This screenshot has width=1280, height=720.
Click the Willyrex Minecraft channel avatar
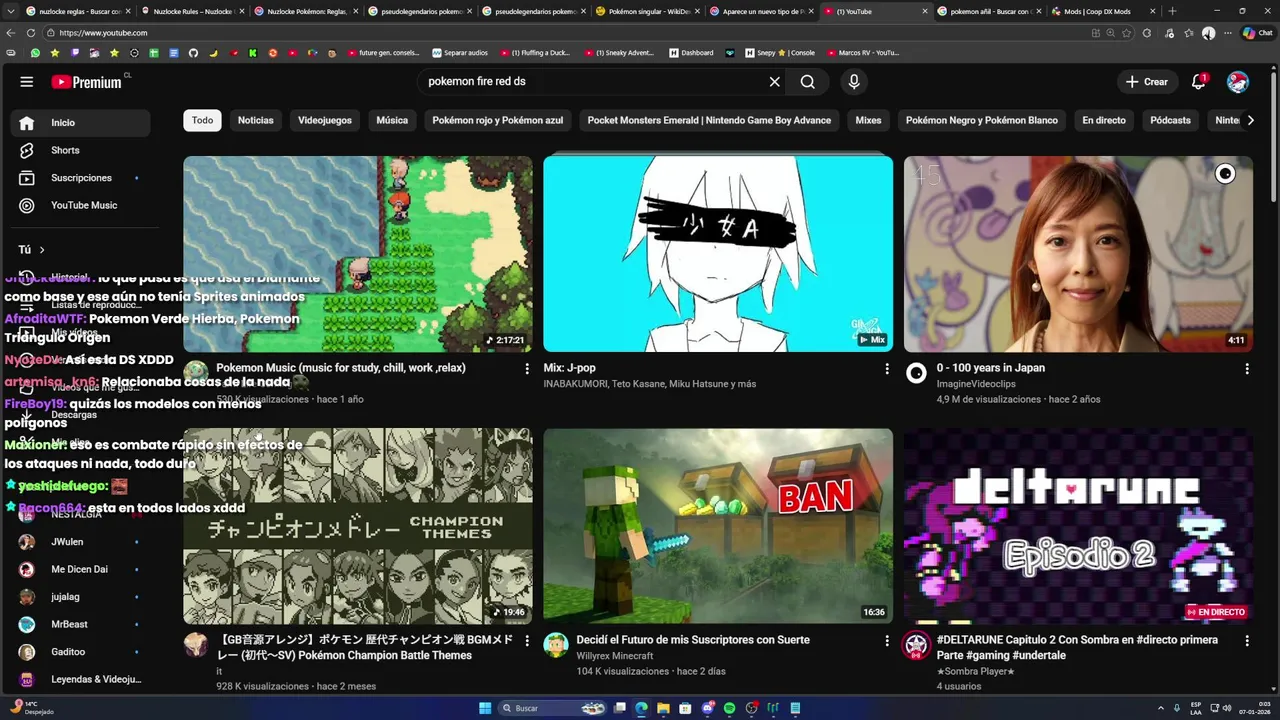tap(556, 645)
